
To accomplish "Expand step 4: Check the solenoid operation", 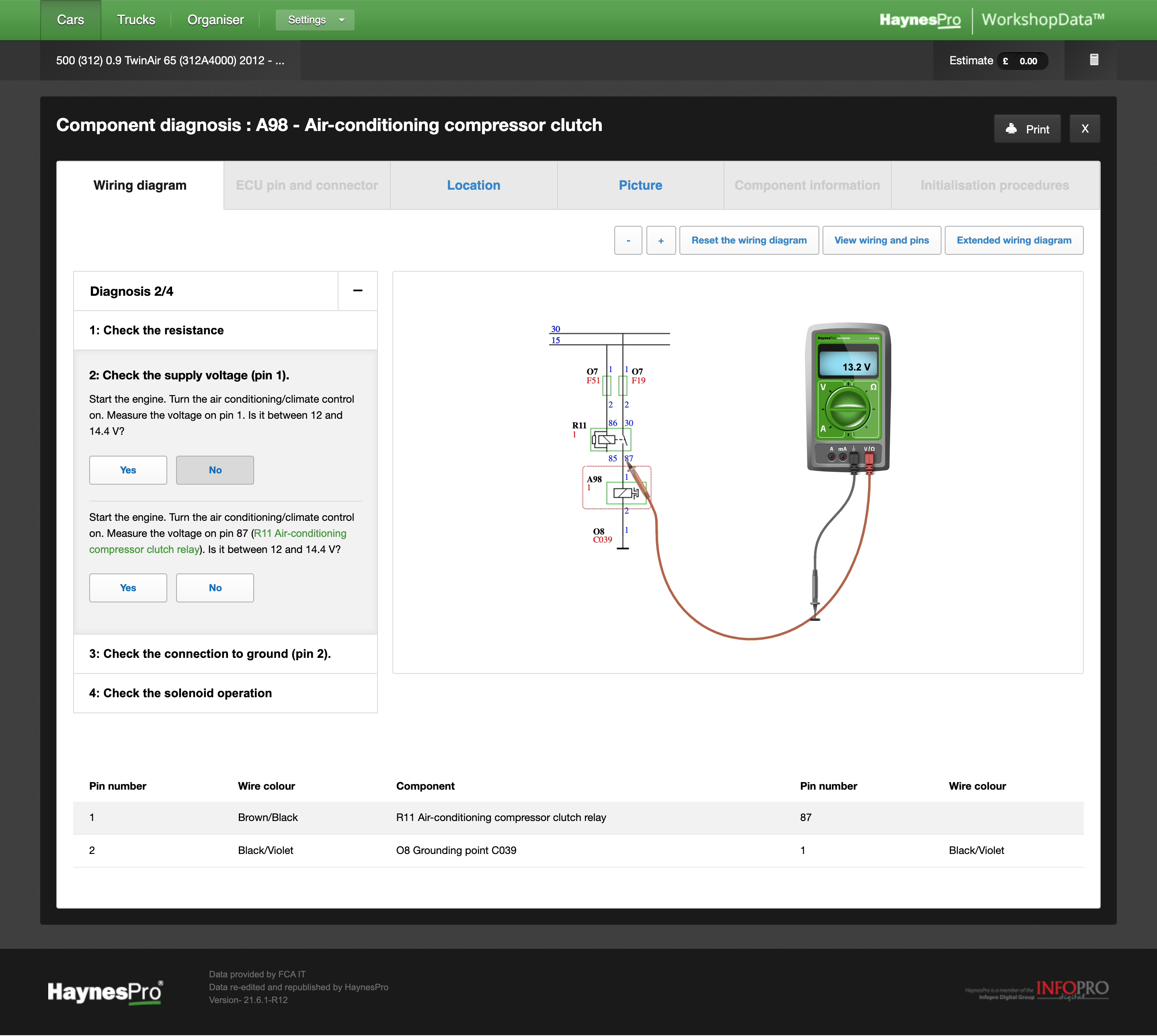I will coord(226,693).
